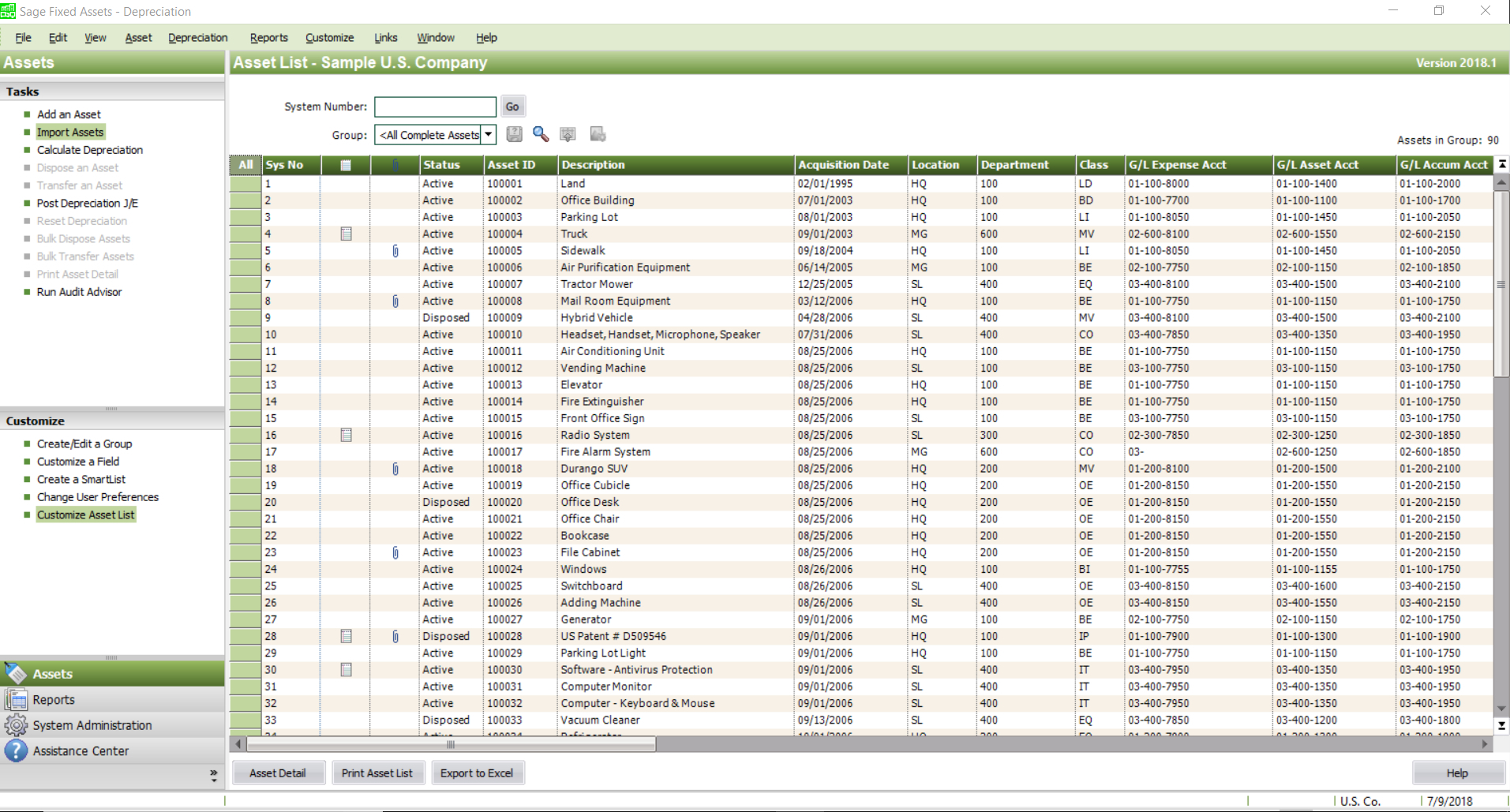
Task: Click the vertical scrollbar down arrow
Action: [x=1502, y=709]
